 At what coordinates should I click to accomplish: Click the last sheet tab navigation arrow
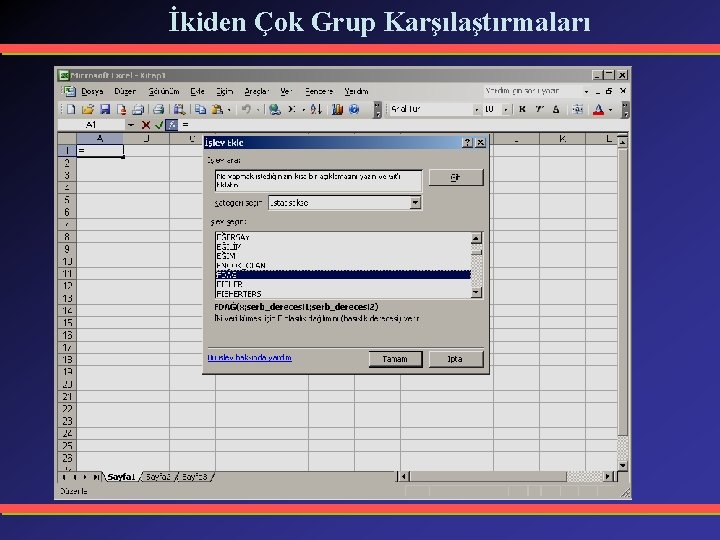[96, 477]
